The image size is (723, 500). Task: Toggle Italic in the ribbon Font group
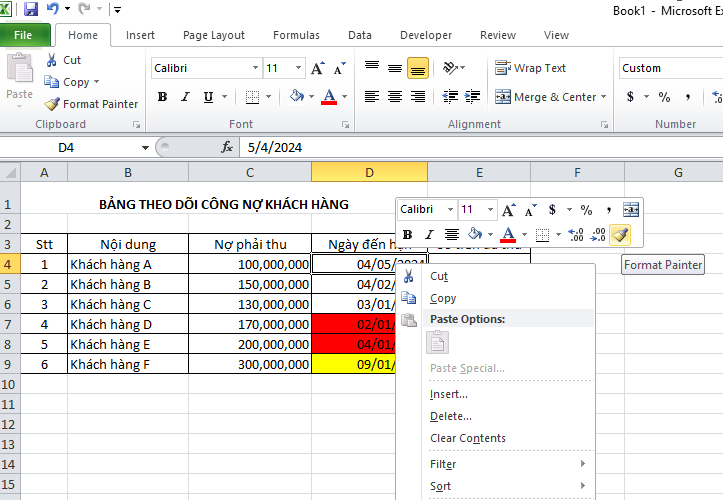coord(185,97)
